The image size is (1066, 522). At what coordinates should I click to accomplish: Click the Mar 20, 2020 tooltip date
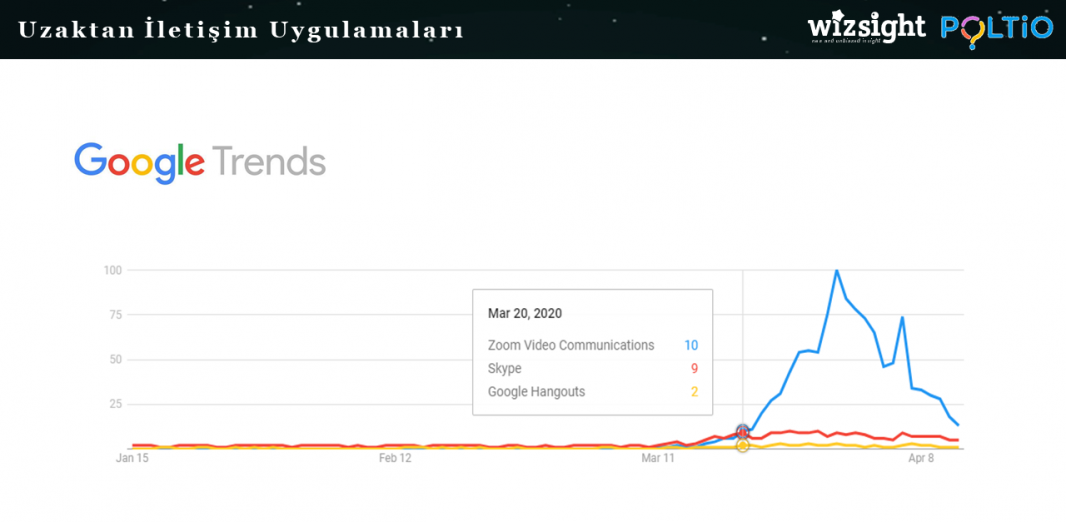(525, 313)
